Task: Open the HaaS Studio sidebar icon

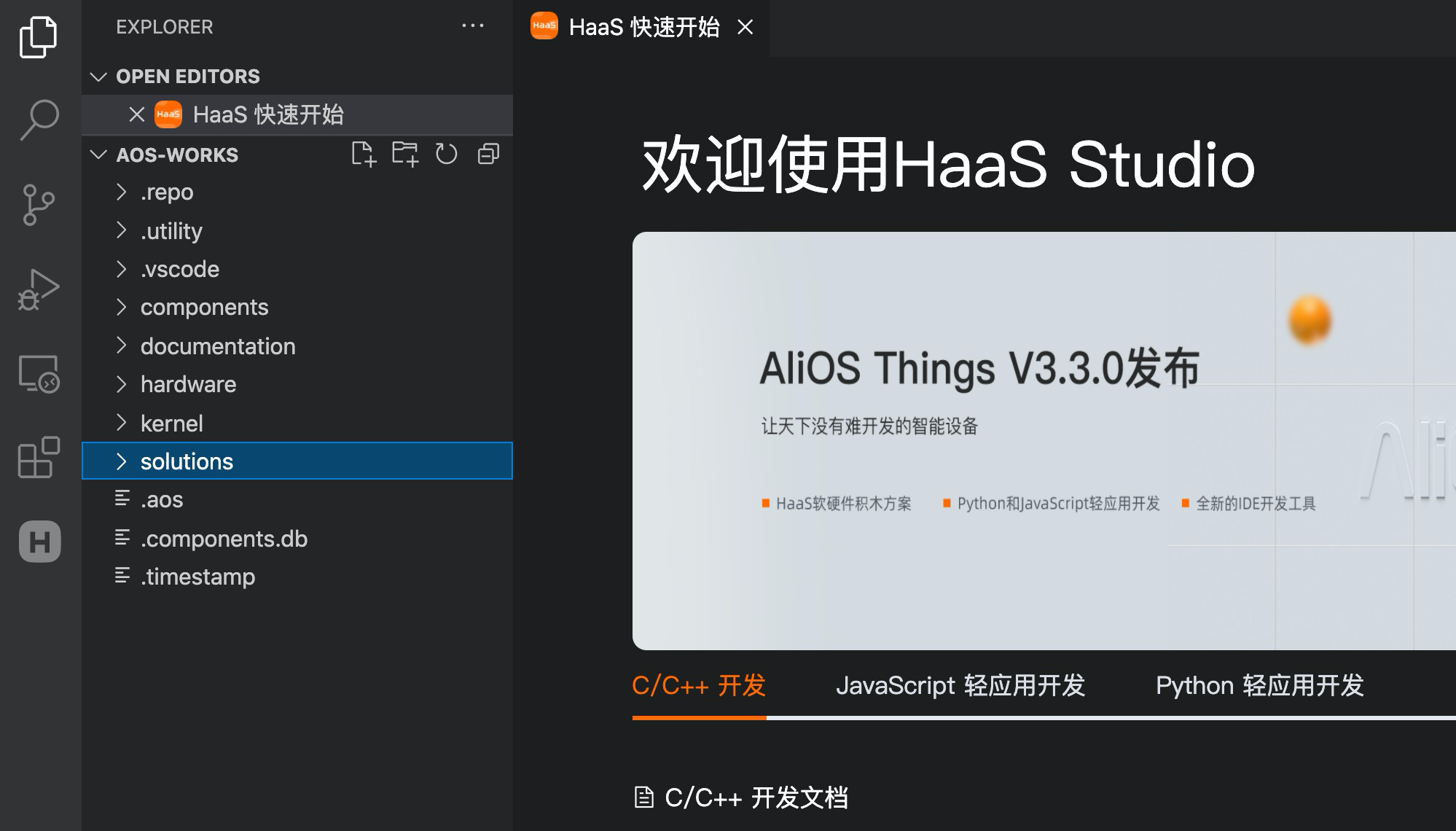Action: [39, 542]
